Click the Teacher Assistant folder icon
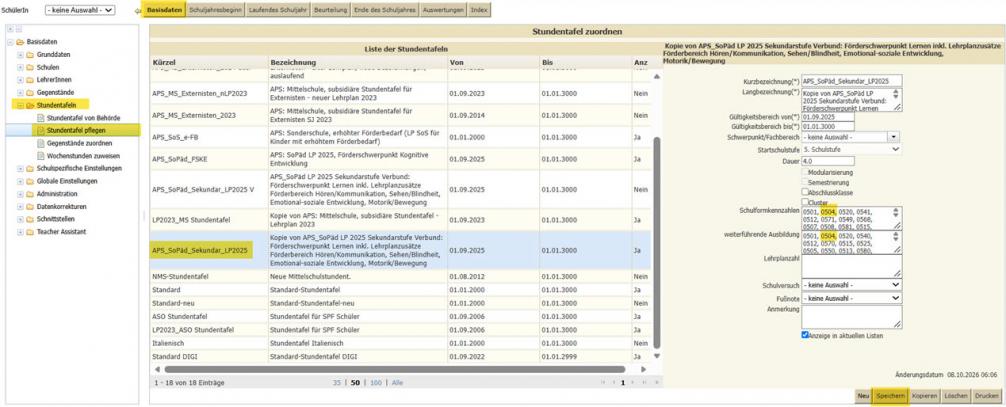 (30, 232)
